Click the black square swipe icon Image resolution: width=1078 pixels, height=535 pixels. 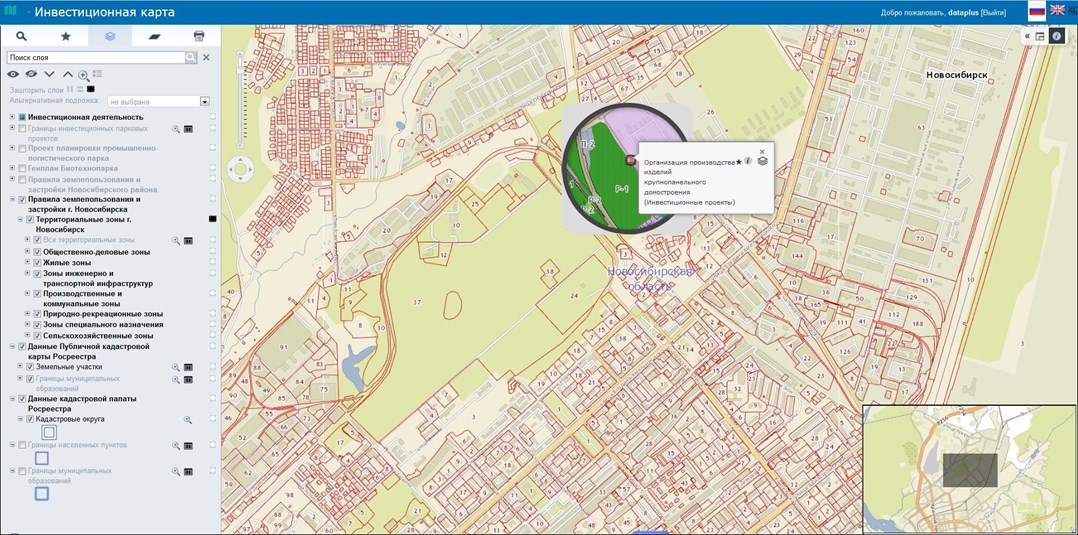[x=91, y=89]
